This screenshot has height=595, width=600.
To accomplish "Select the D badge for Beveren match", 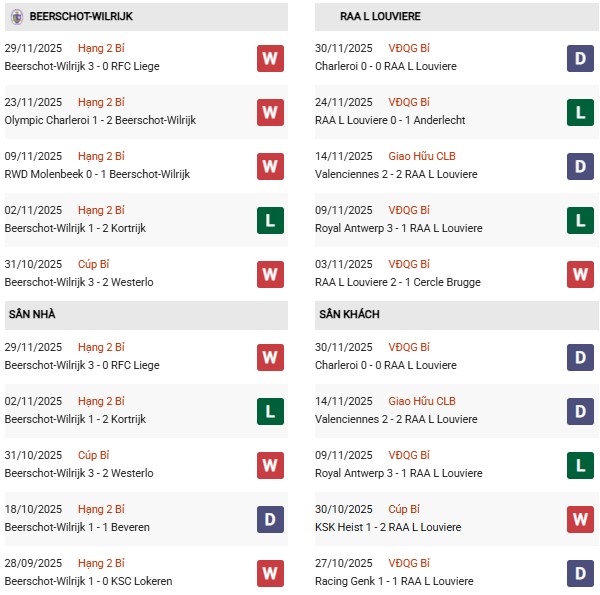I will [269, 519].
